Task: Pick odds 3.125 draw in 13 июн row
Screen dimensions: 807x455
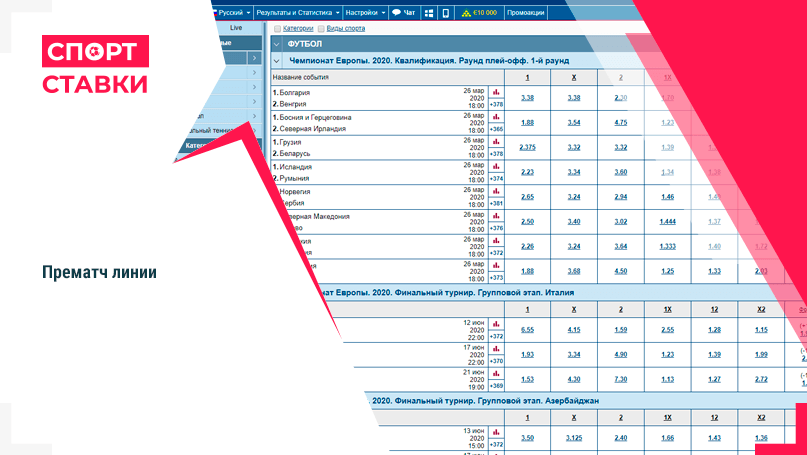Action: tap(574, 438)
